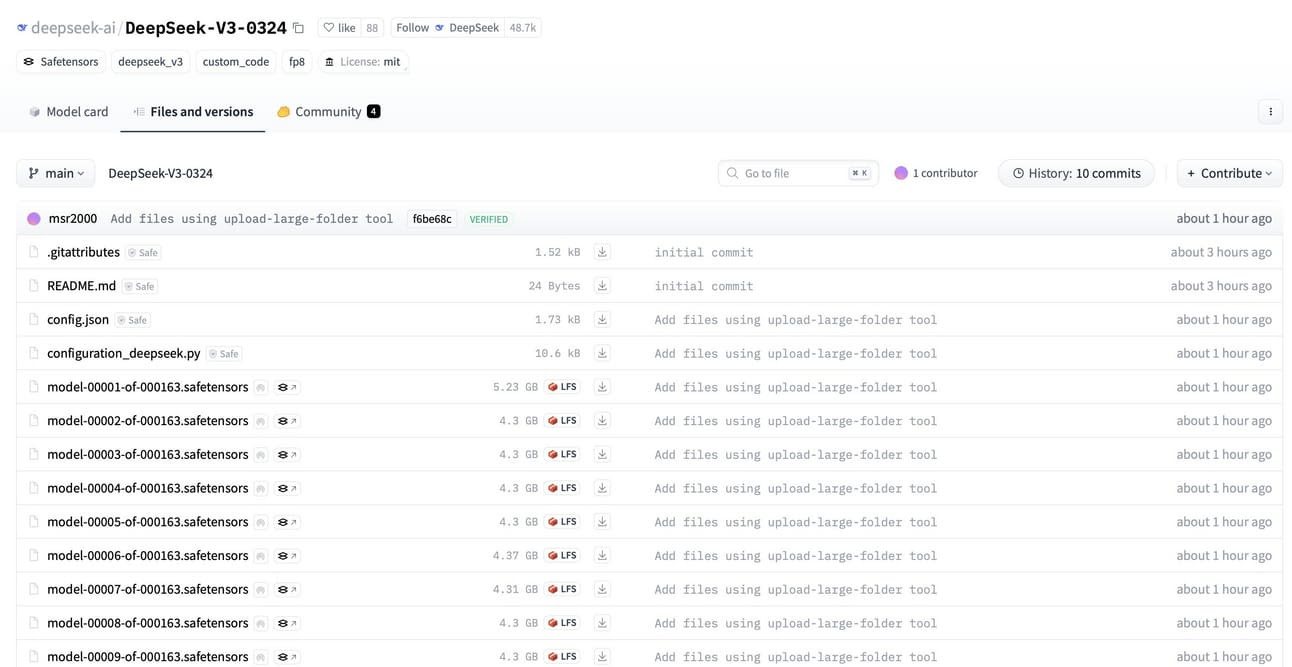This screenshot has height=667, width=1292.
Task: Inspect safetensors viewer icon for model-00006
Action: (288, 556)
